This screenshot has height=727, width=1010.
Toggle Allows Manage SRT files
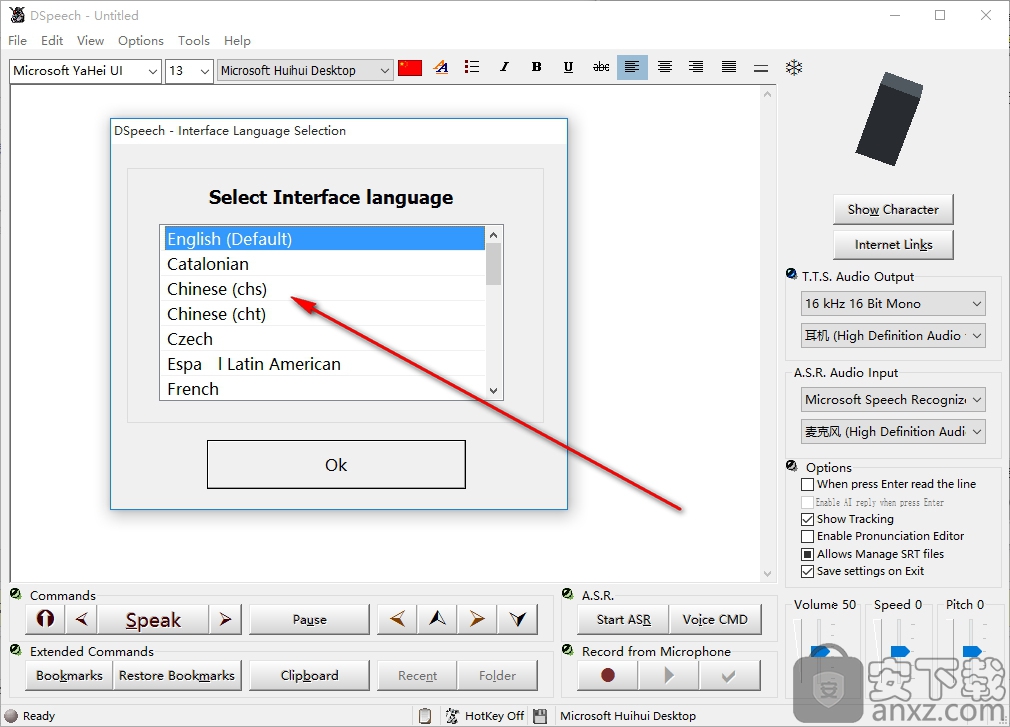pyautogui.click(x=807, y=554)
